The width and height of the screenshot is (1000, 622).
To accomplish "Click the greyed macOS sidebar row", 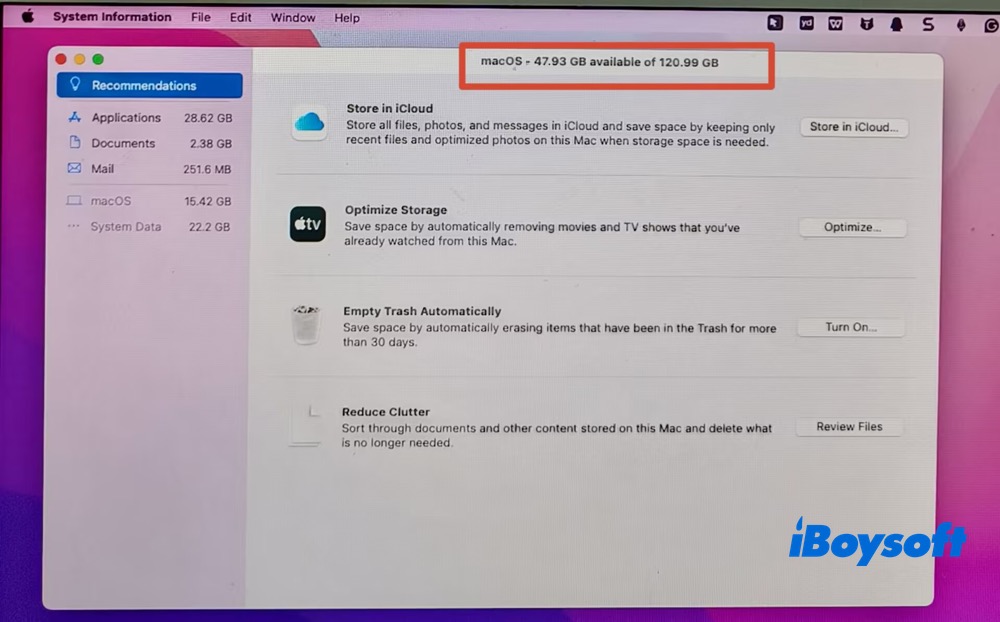I will click(x=149, y=201).
